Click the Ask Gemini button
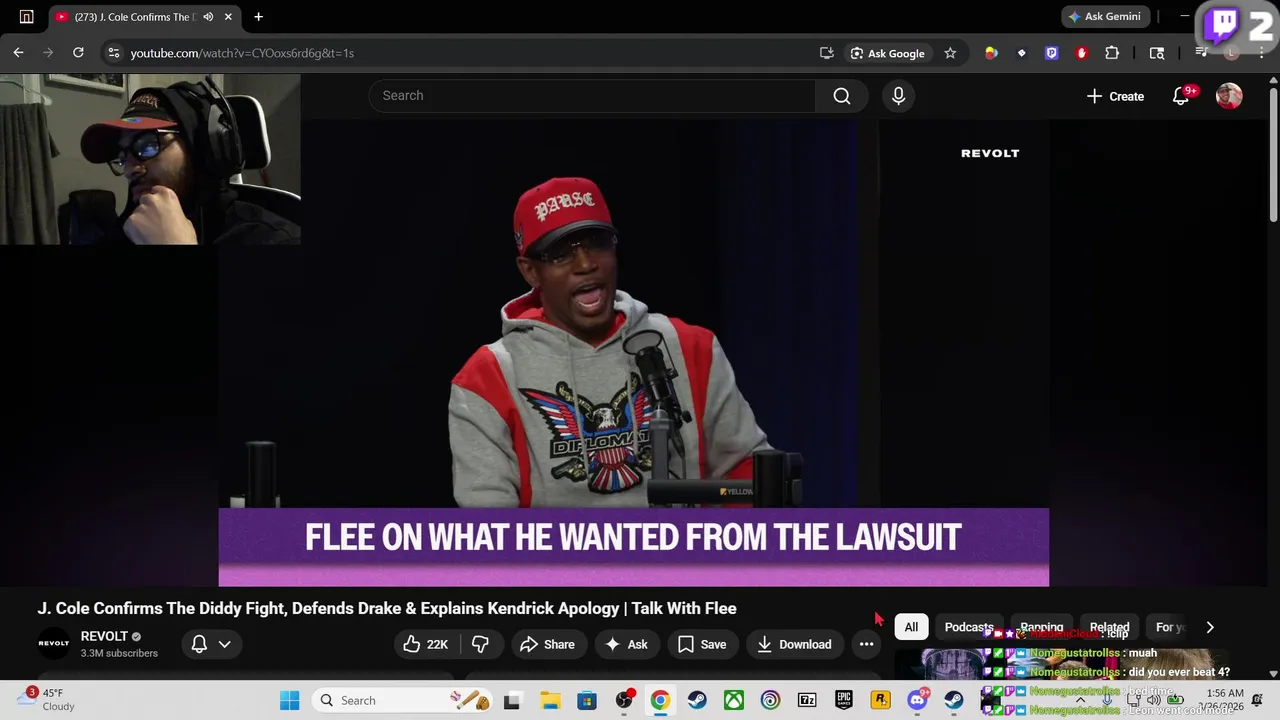The width and height of the screenshot is (1280, 720). click(x=1107, y=17)
